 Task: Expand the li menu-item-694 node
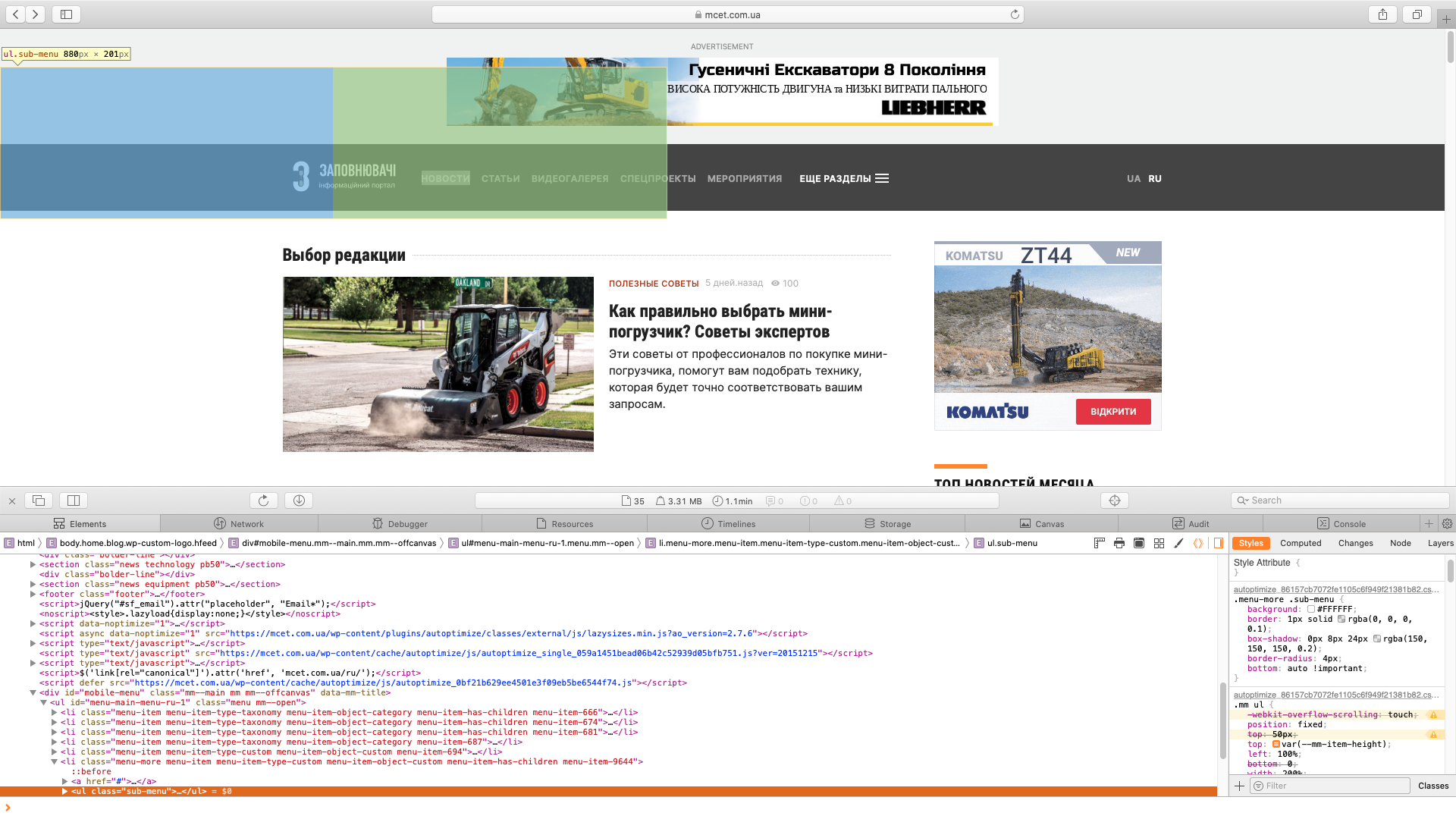(55, 752)
